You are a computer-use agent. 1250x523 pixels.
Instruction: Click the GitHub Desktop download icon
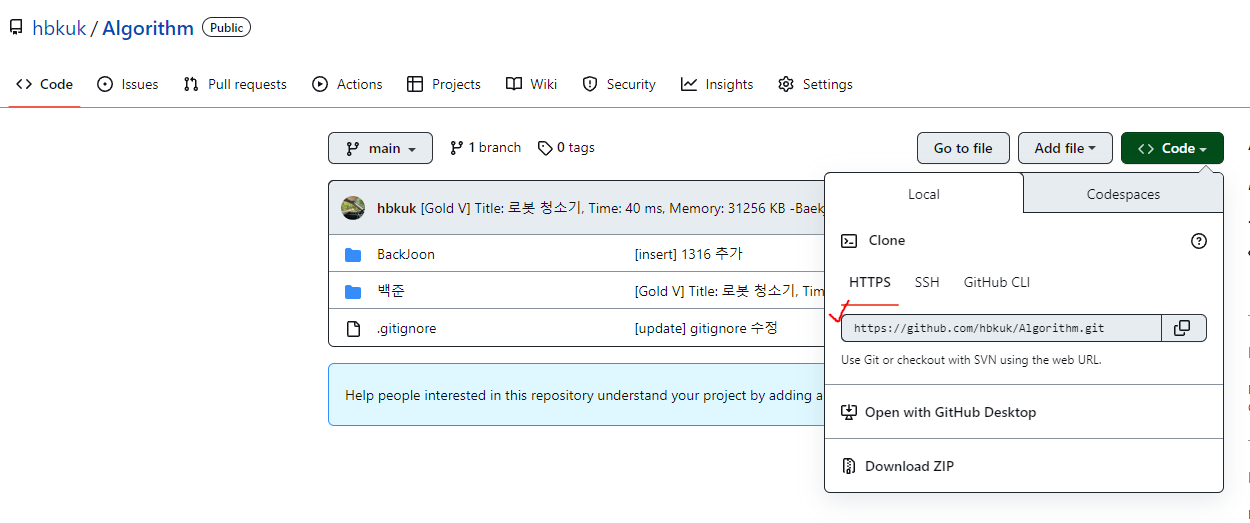849,412
